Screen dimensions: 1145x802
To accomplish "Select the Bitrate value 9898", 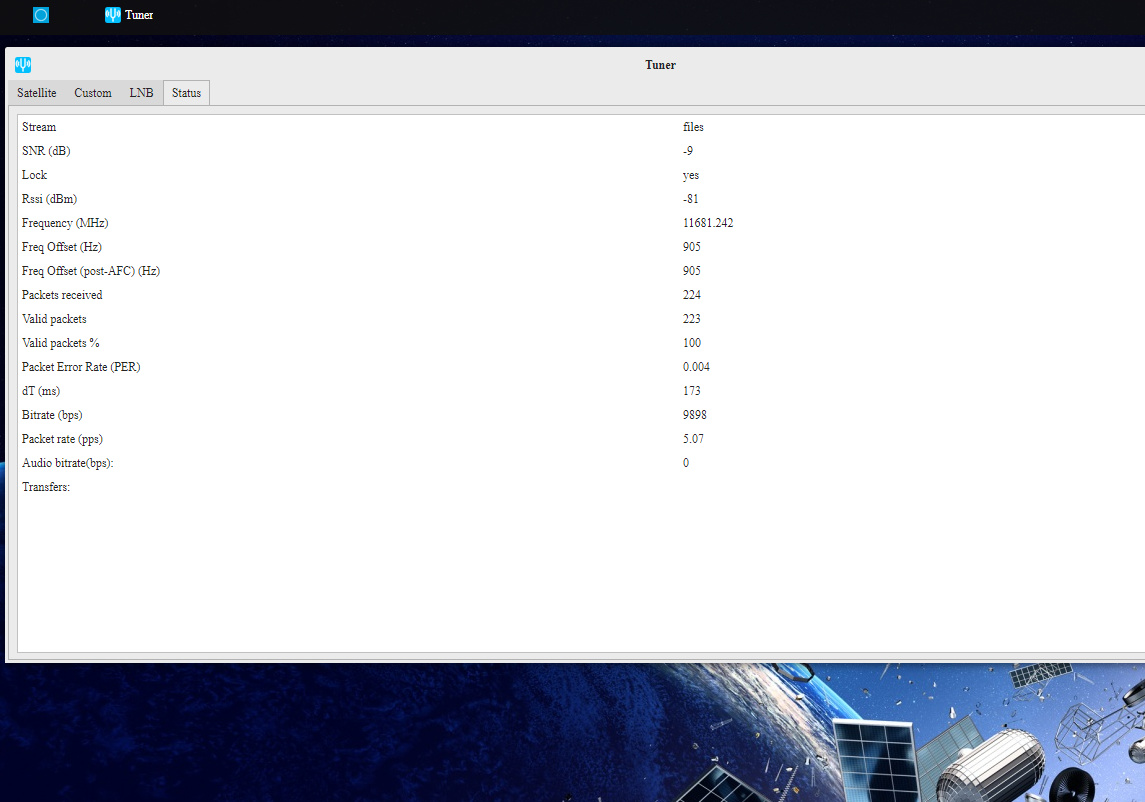I will pos(694,415).
